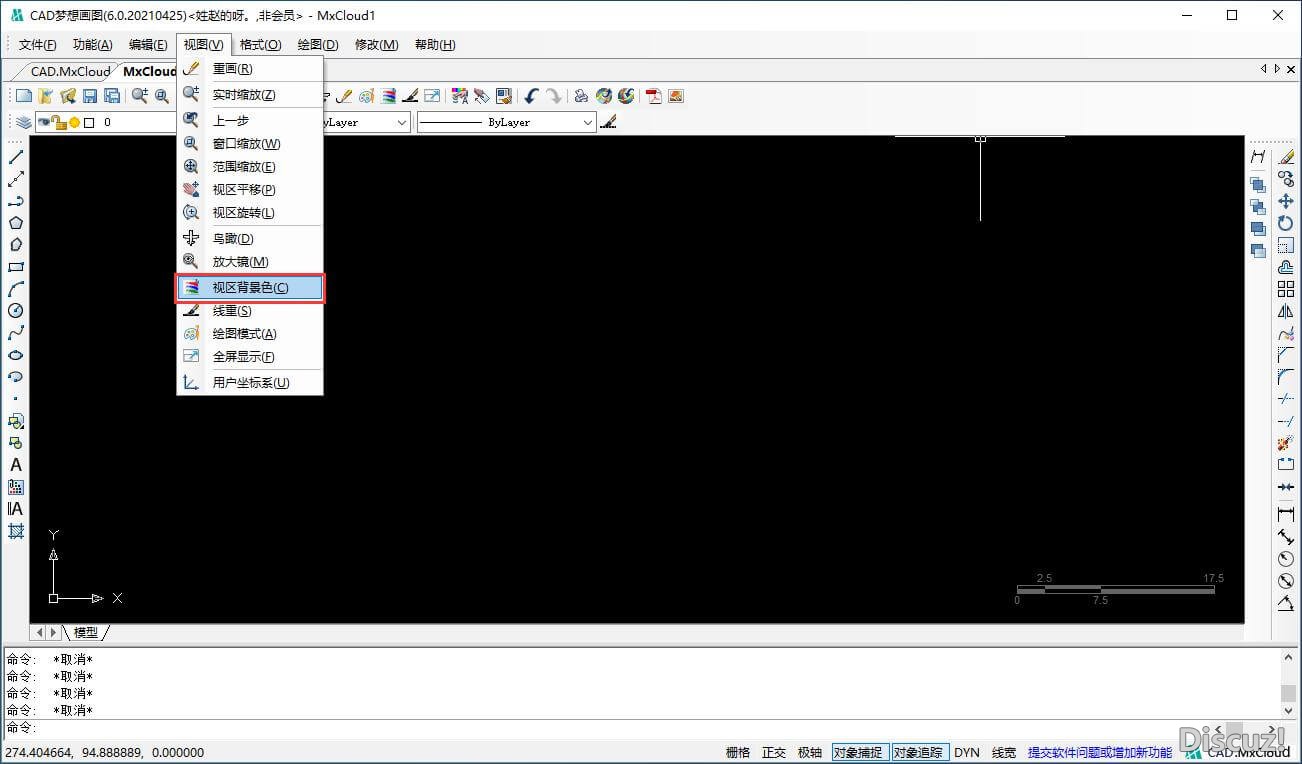The width and height of the screenshot is (1302, 764).
Task: Toggle 正交 ortho mode in status bar
Action: pyautogui.click(x=774, y=752)
